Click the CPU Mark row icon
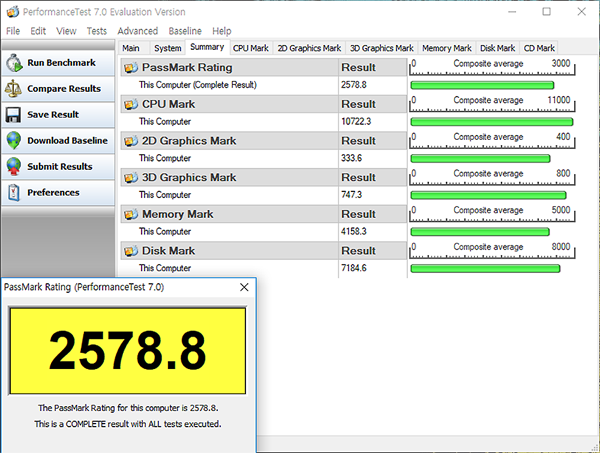The image size is (600, 453). click(130, 104)
